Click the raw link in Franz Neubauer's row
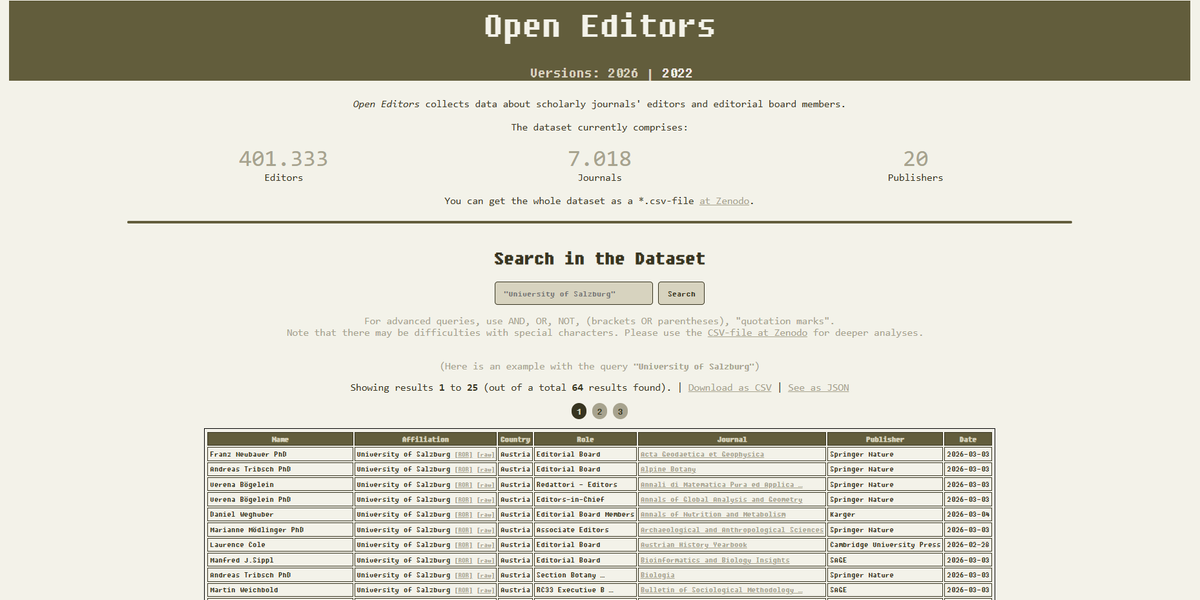Image resolution: width=1200 pixels, height=600 pixels. 486,454
